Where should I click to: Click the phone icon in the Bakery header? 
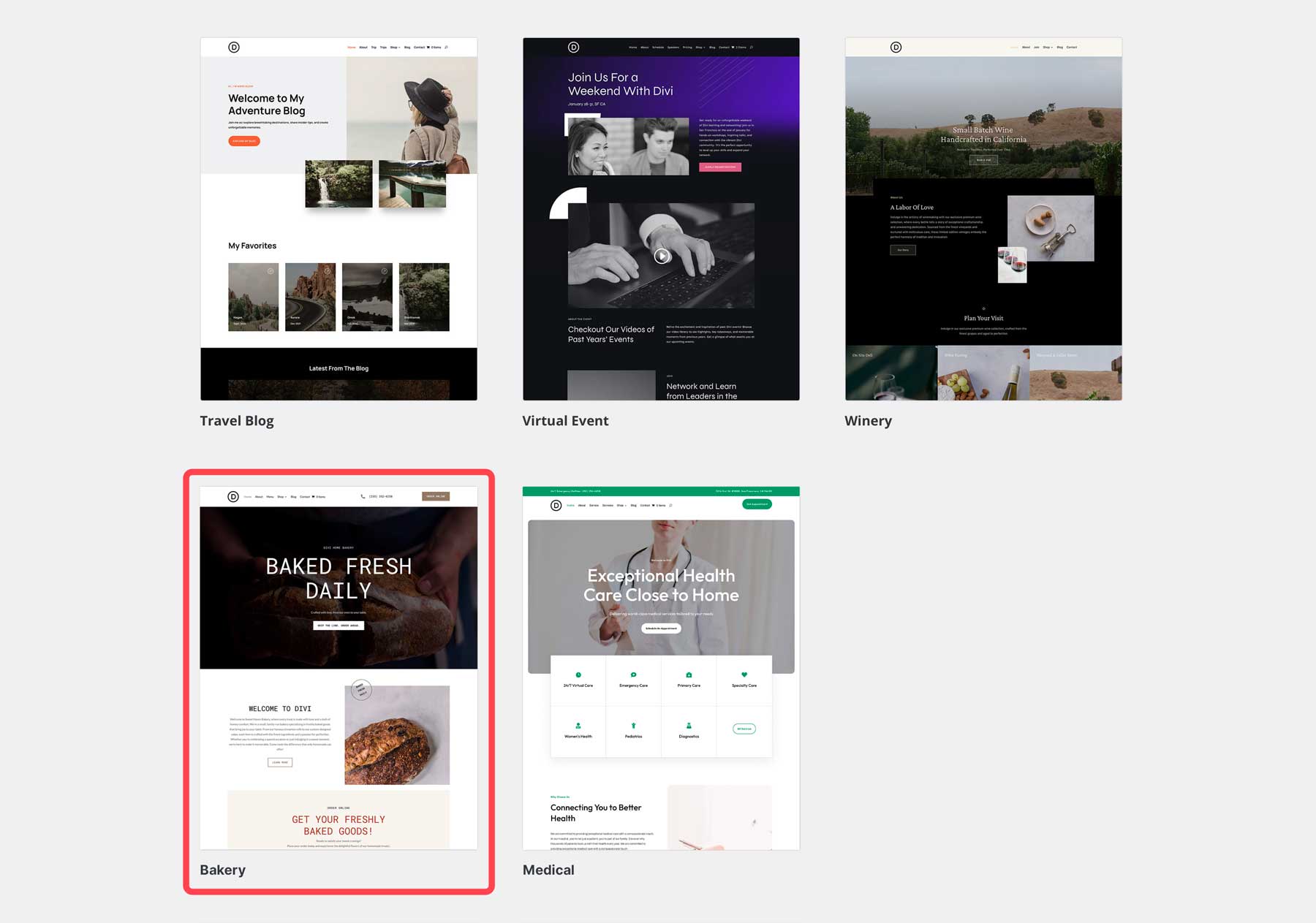(x=363, y=496)
